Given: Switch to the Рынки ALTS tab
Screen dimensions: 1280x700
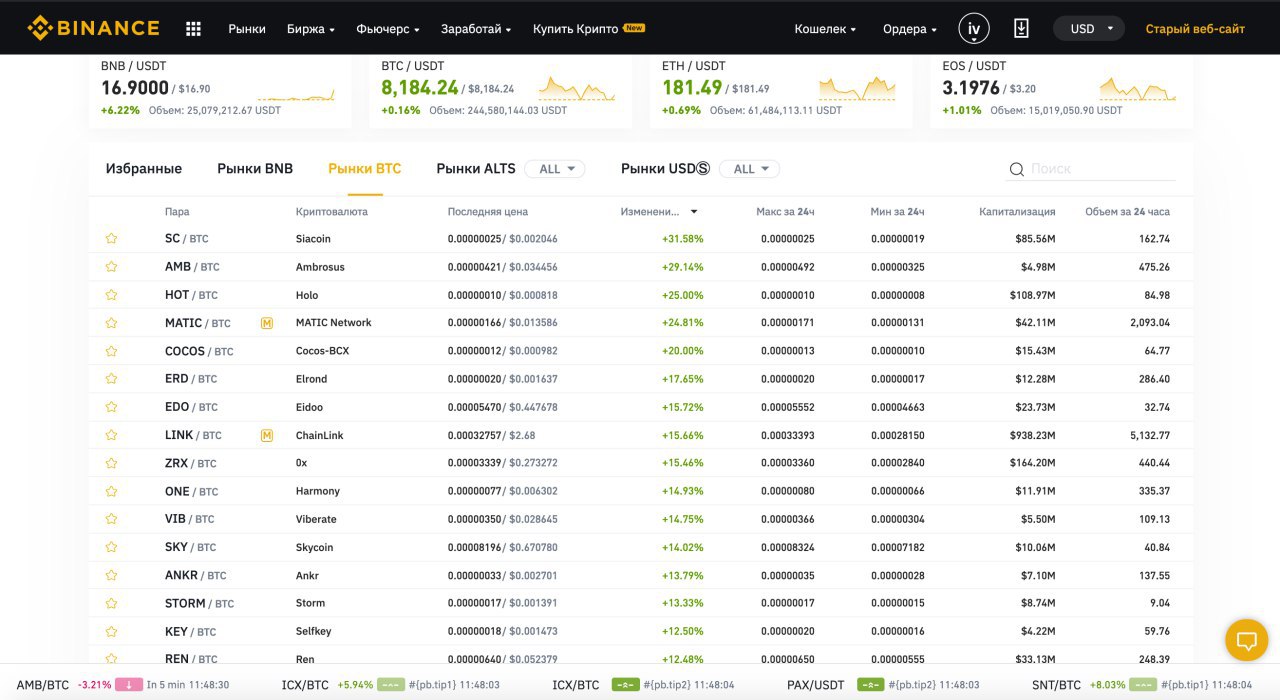Looking at the screenshot, I should 476,169.
